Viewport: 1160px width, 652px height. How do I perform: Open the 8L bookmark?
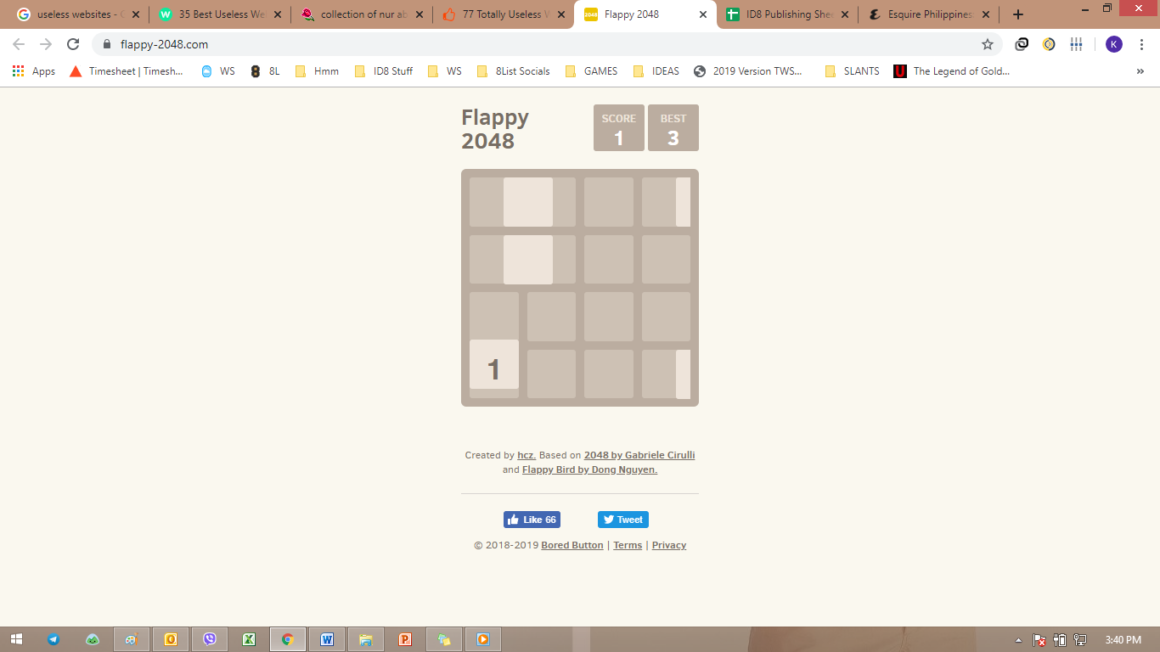coord(265,71)
